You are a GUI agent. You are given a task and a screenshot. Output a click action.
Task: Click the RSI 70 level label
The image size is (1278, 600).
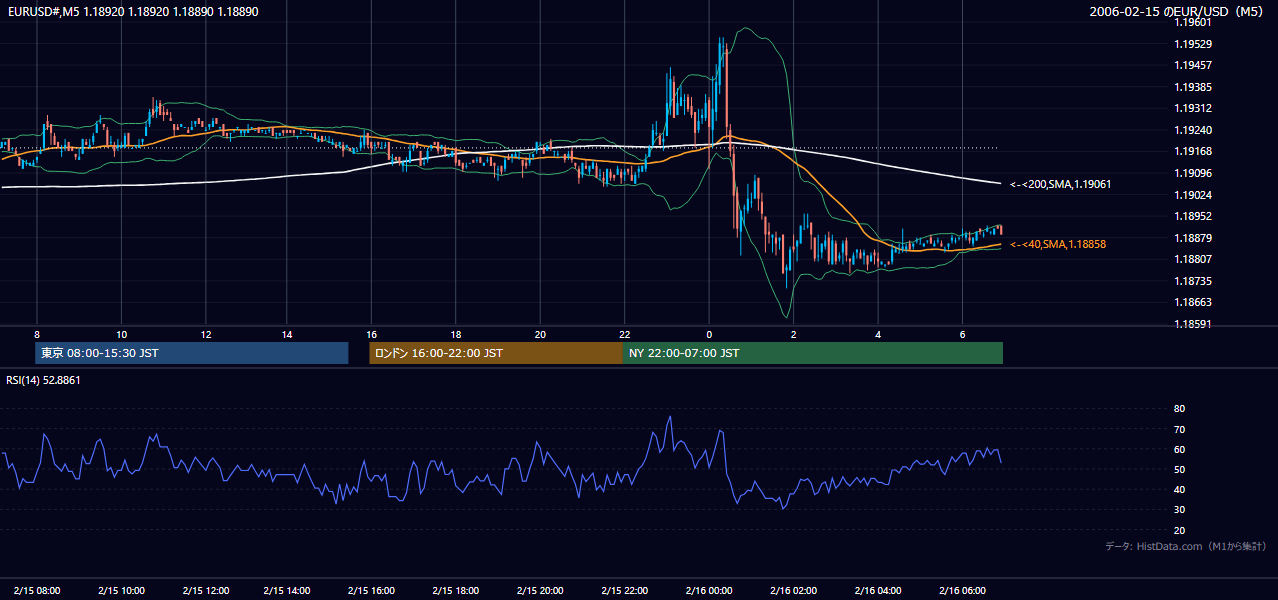point(1179,429)
